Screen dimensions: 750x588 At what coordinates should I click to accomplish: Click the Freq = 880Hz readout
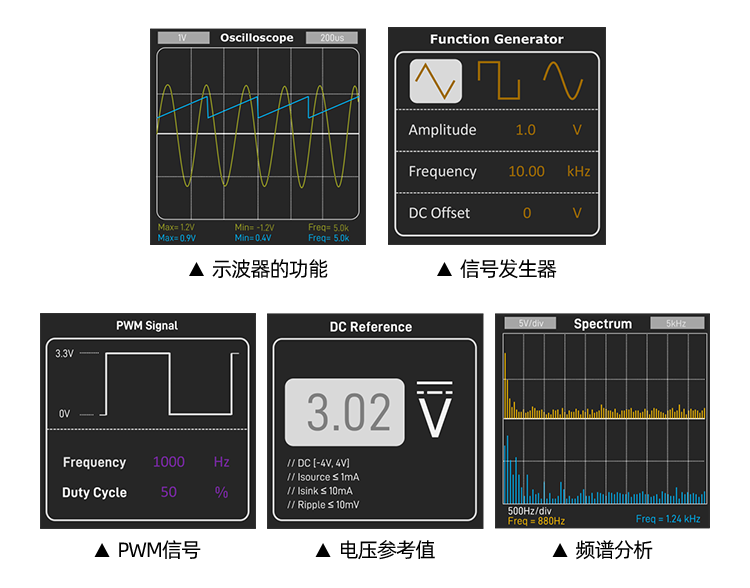pos(536,521)
